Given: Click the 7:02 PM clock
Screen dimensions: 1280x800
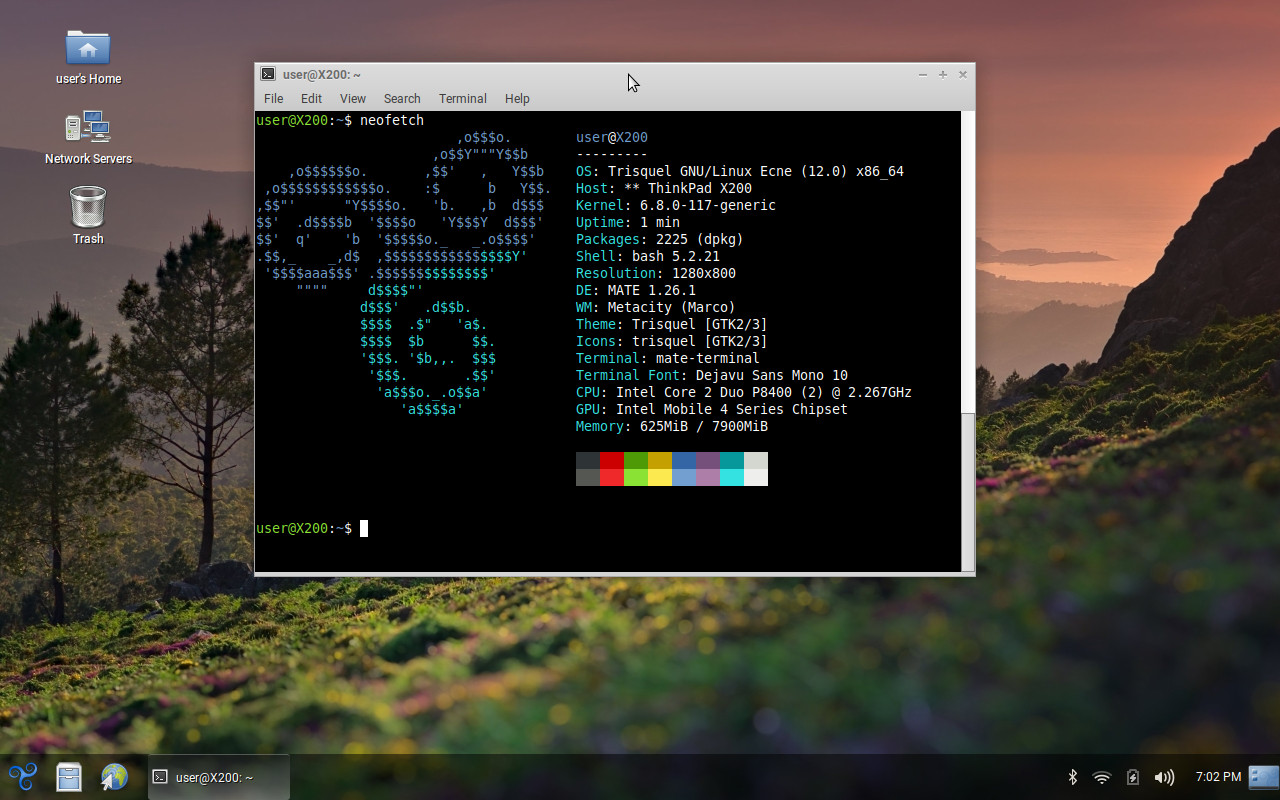Looking at the screenshot, I should coord(1218,777).
